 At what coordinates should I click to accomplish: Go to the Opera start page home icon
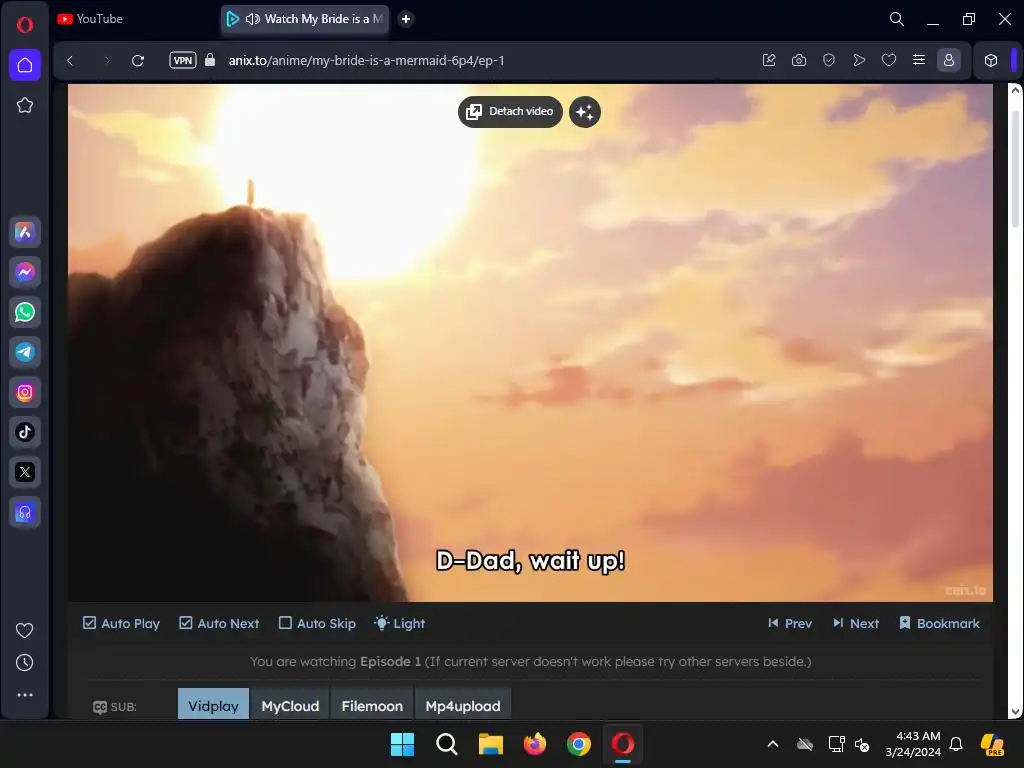click(25, 65)
